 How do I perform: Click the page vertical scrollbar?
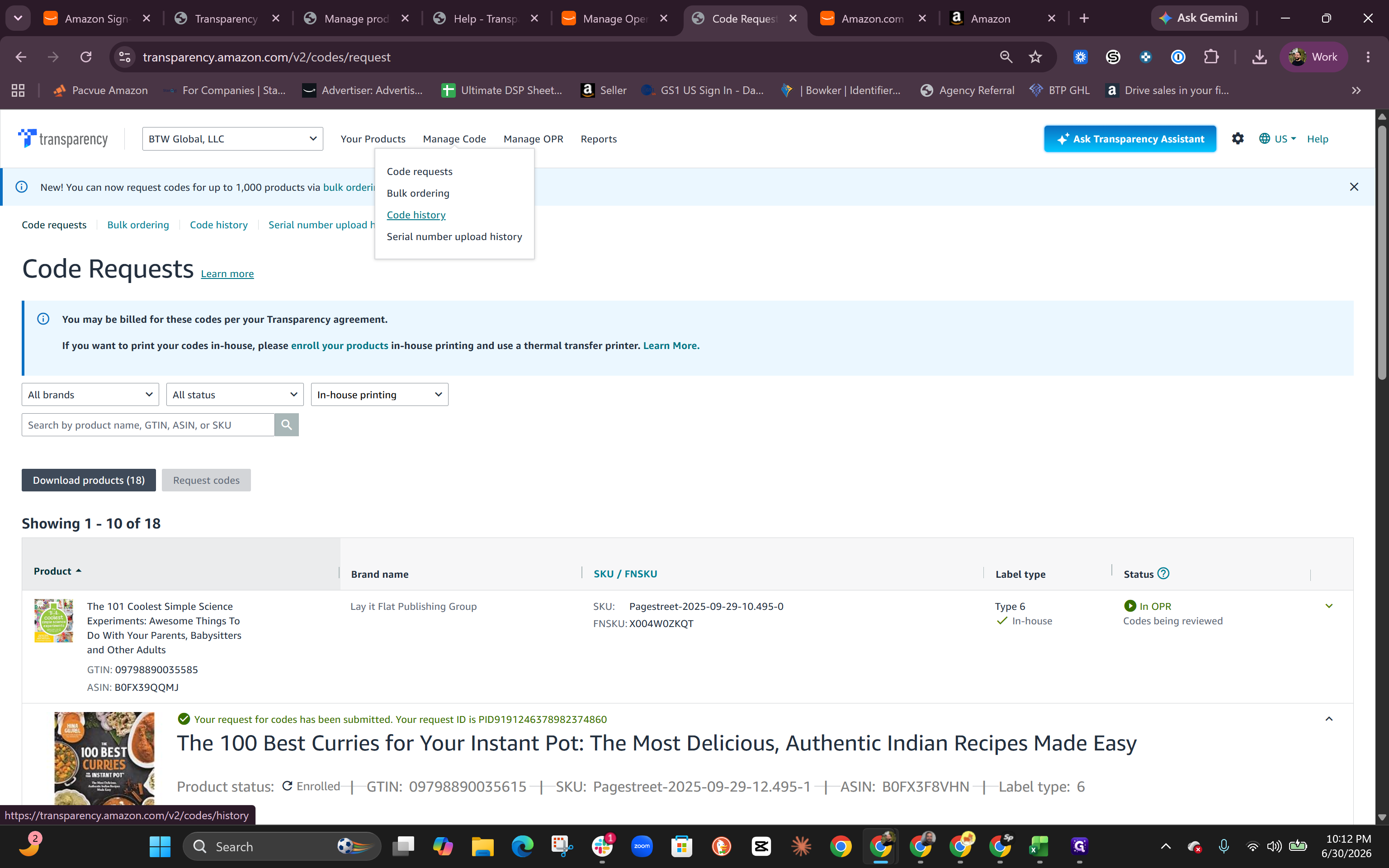click(1381, 253)
